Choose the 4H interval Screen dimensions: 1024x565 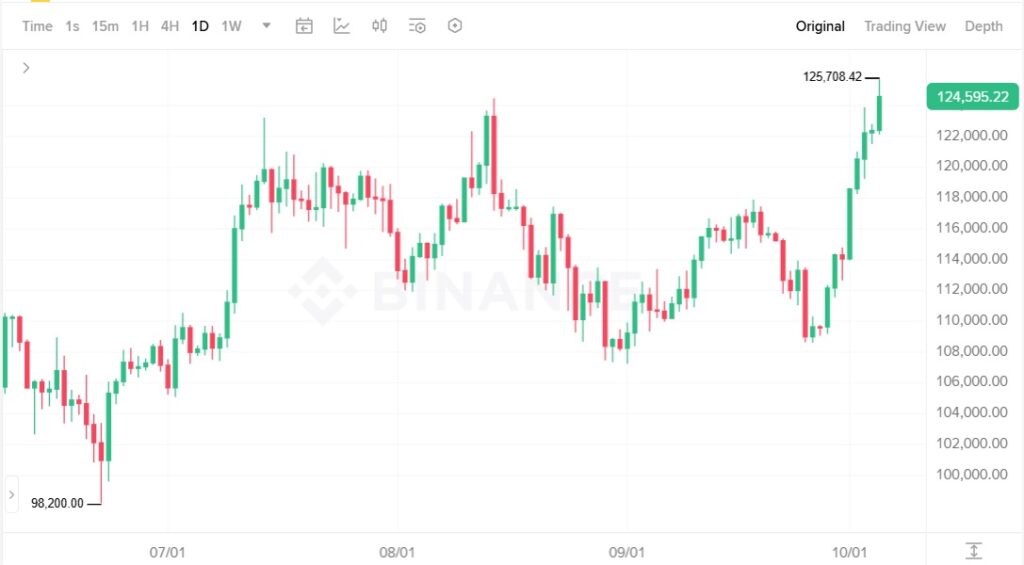tap(170, 26)
